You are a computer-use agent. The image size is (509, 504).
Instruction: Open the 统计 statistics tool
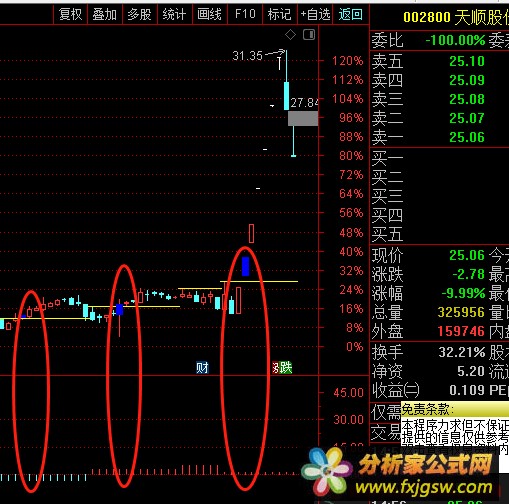174,14
